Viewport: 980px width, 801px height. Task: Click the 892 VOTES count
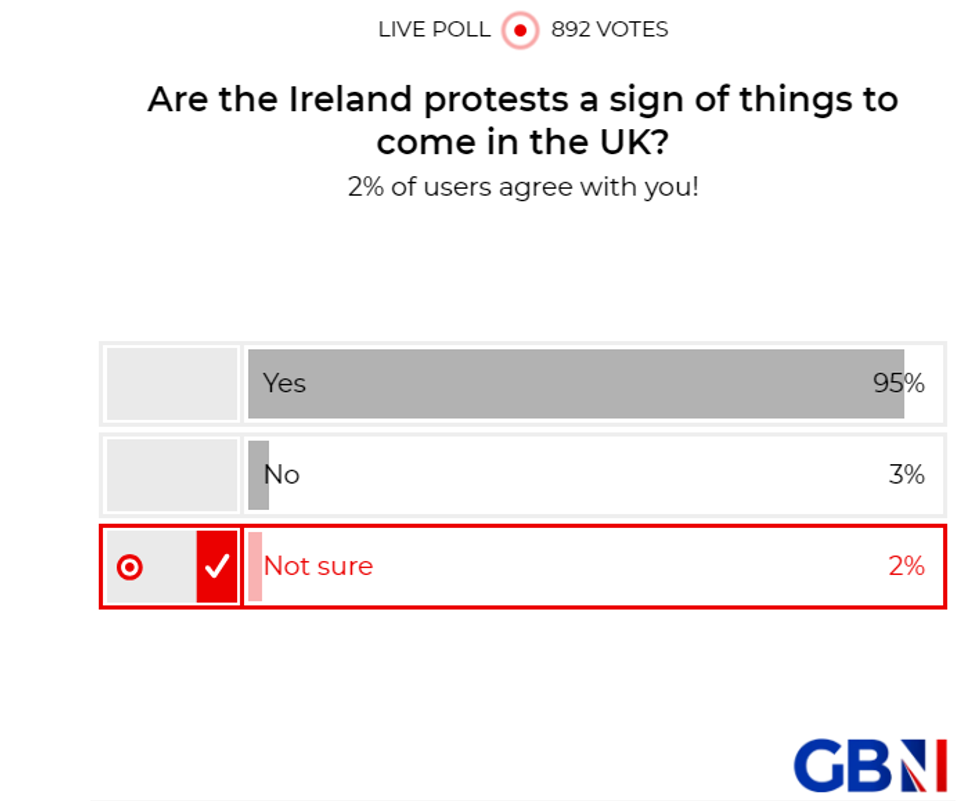tap(607, 30)
